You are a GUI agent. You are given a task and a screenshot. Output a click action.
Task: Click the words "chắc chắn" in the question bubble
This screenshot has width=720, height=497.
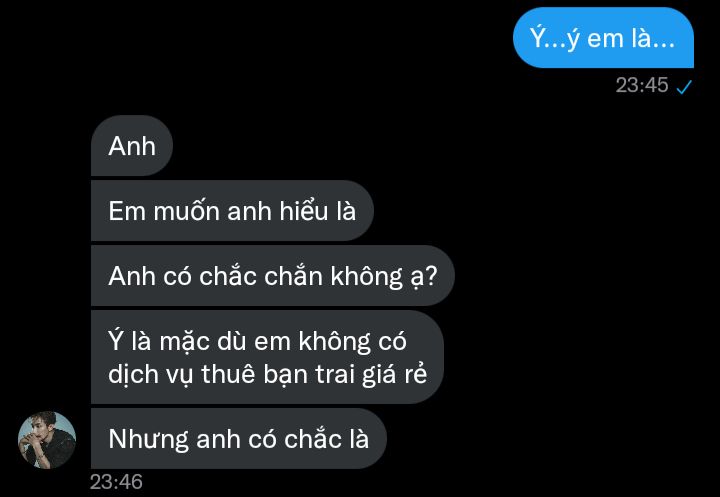tap(261, 276)
